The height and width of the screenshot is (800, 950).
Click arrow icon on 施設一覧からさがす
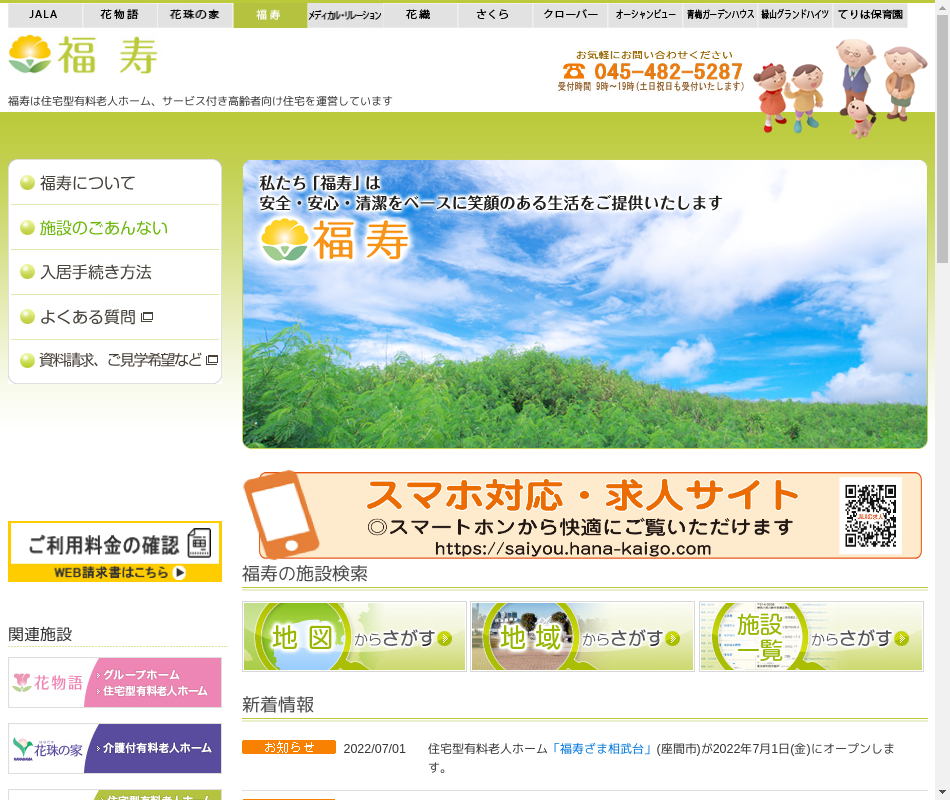point(902,638)
